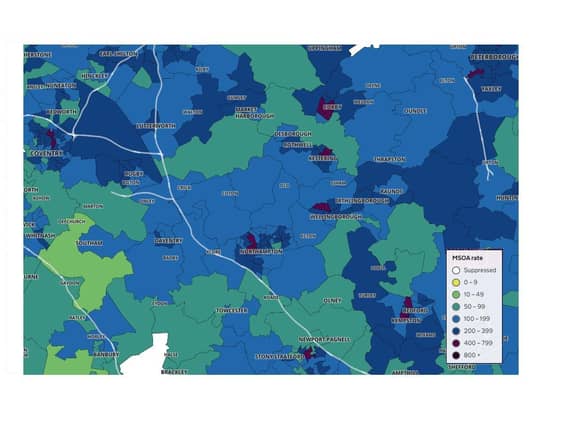The width and height of the screenshot is (569, 427).
Task: Click the Olney map label
Action: pos(332,301)
